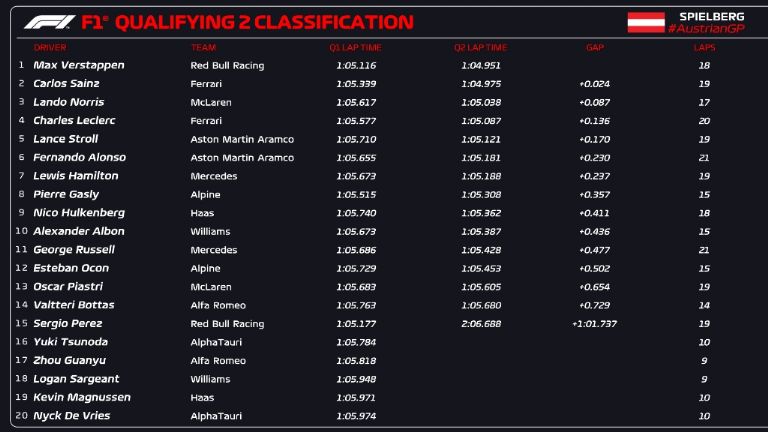Click the Aston Martin Aramco team for Alonso
768x432 pixels.
(x=242, y=157)
